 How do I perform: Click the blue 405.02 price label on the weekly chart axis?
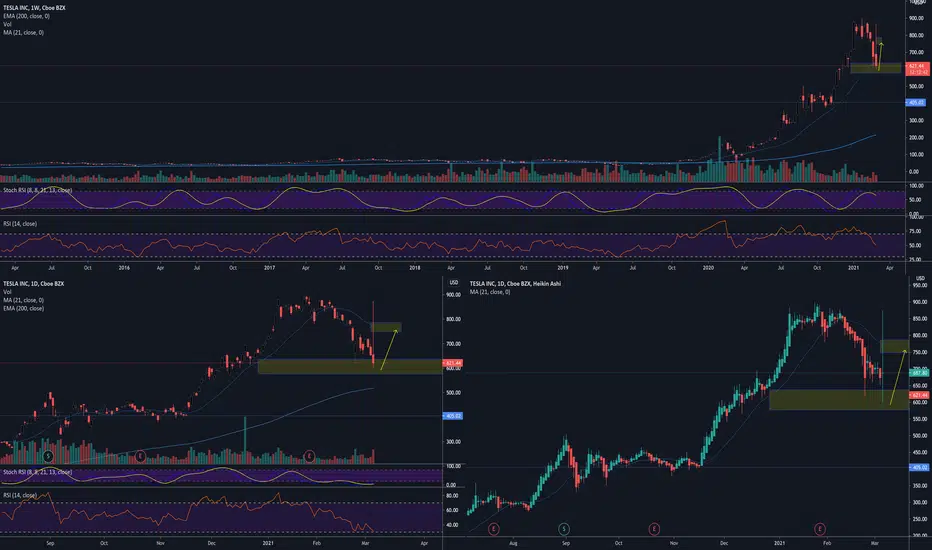click(x=916, y=103)
